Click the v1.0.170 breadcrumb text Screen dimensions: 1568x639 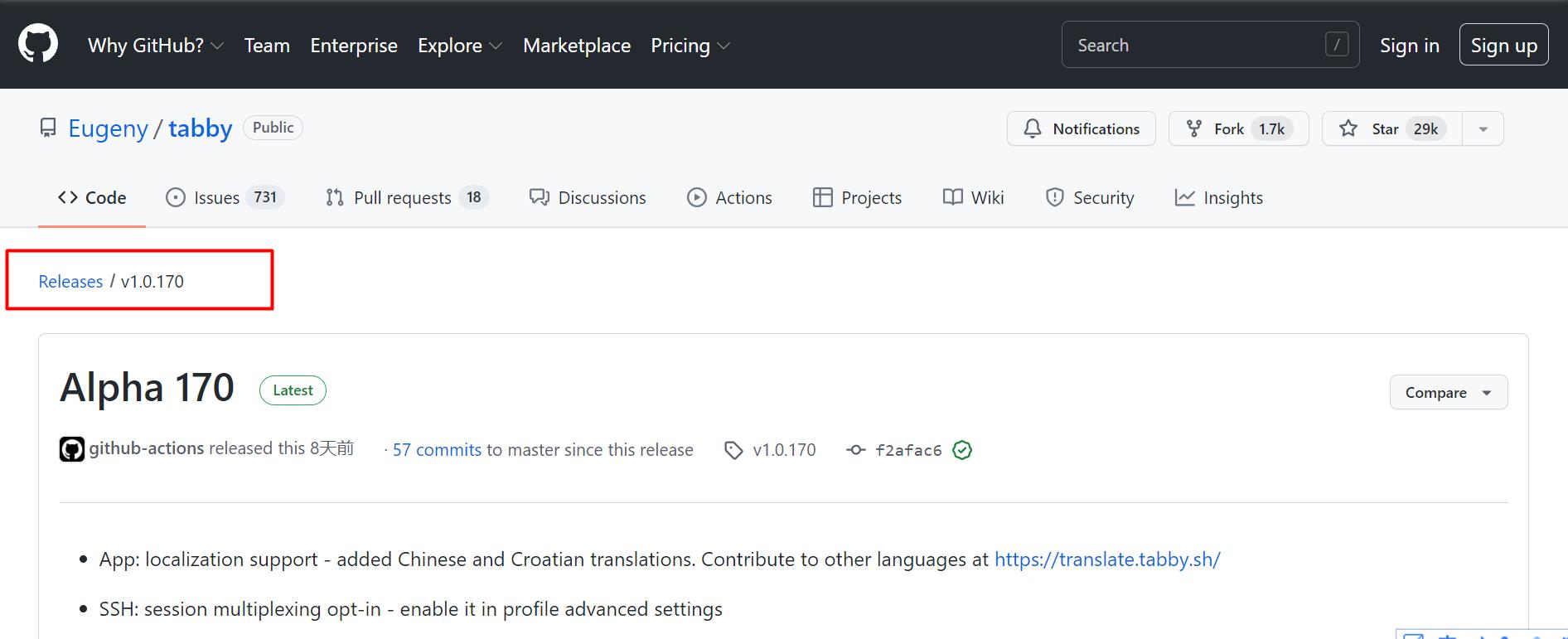click(152, 282)
